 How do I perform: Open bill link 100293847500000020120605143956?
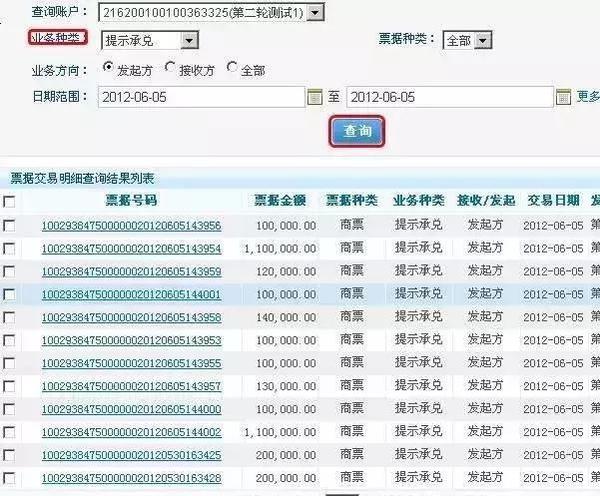point(131,225)
